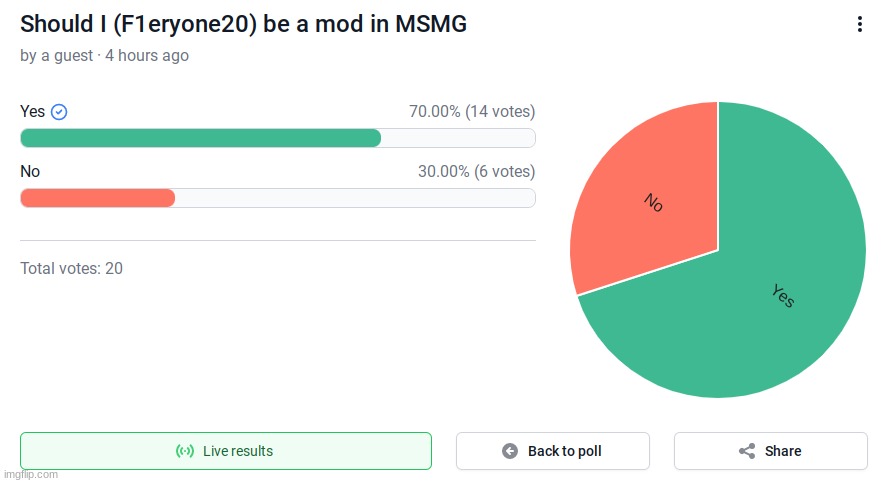Select the red No progress bar
This screenshot has width=886, height=483.
tap(98, 198)
